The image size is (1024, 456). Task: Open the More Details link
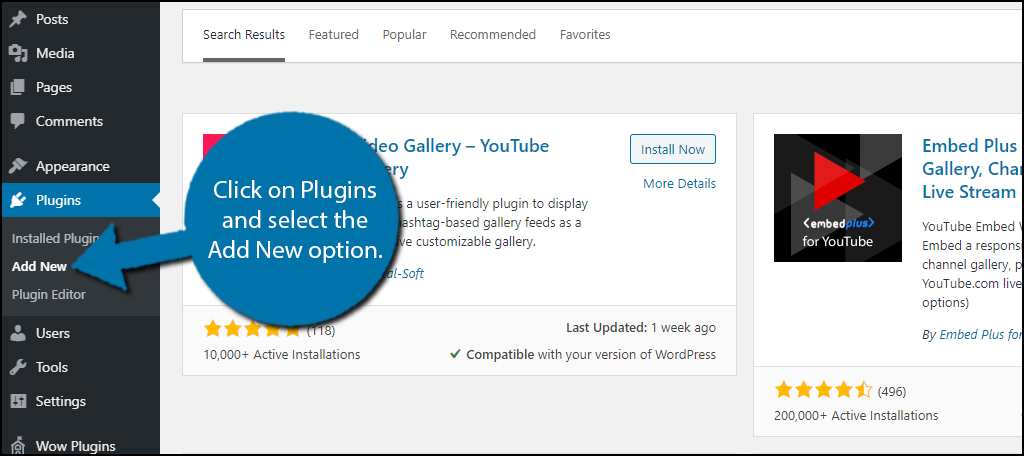(x=679, y=184)
